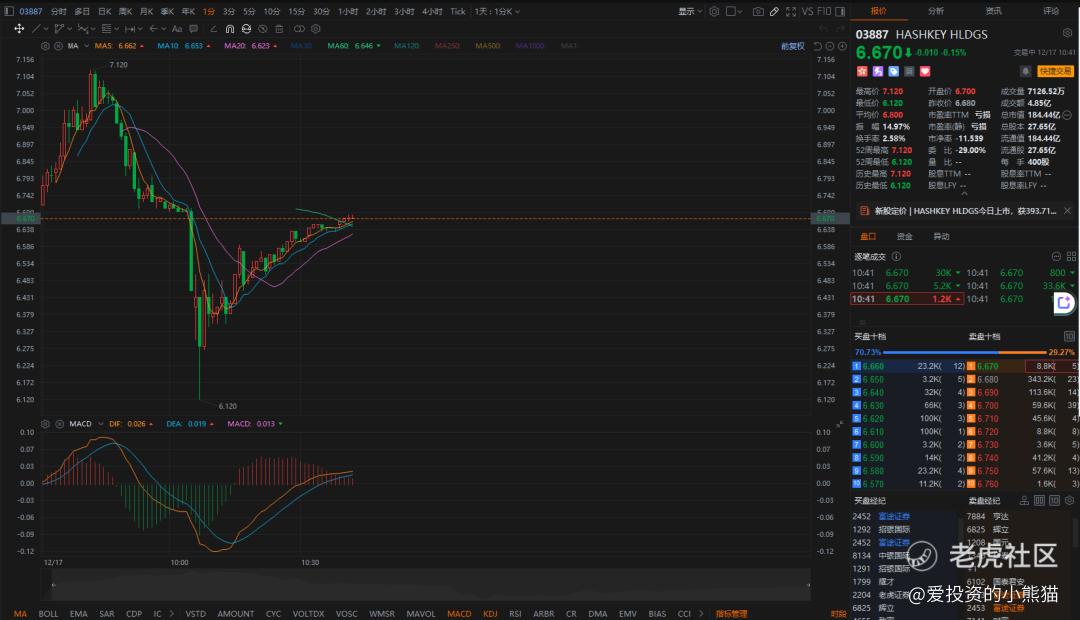Screen dimensions: 1080x620
Task: Enable the RSI sub-chart indicator
Action: [515, 613]
